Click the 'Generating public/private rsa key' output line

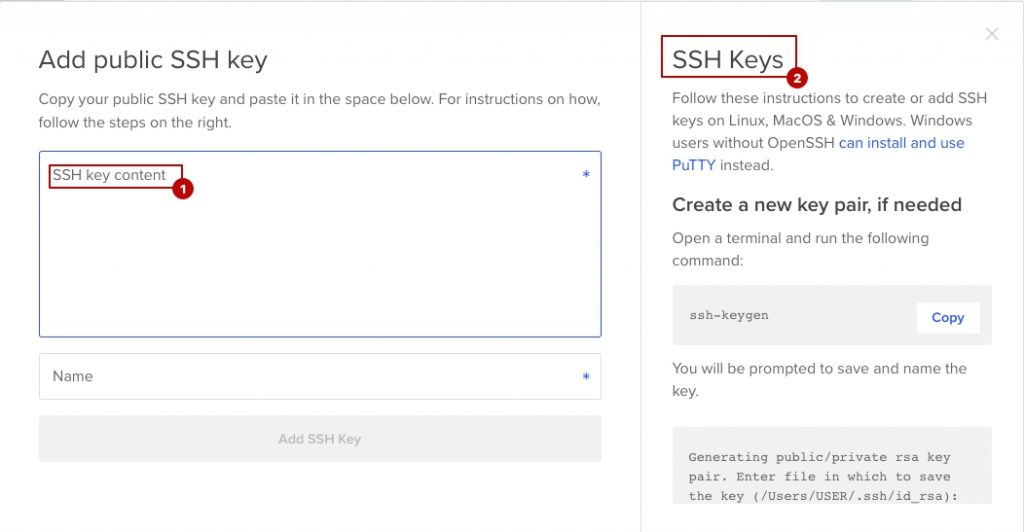pos(819,457)
